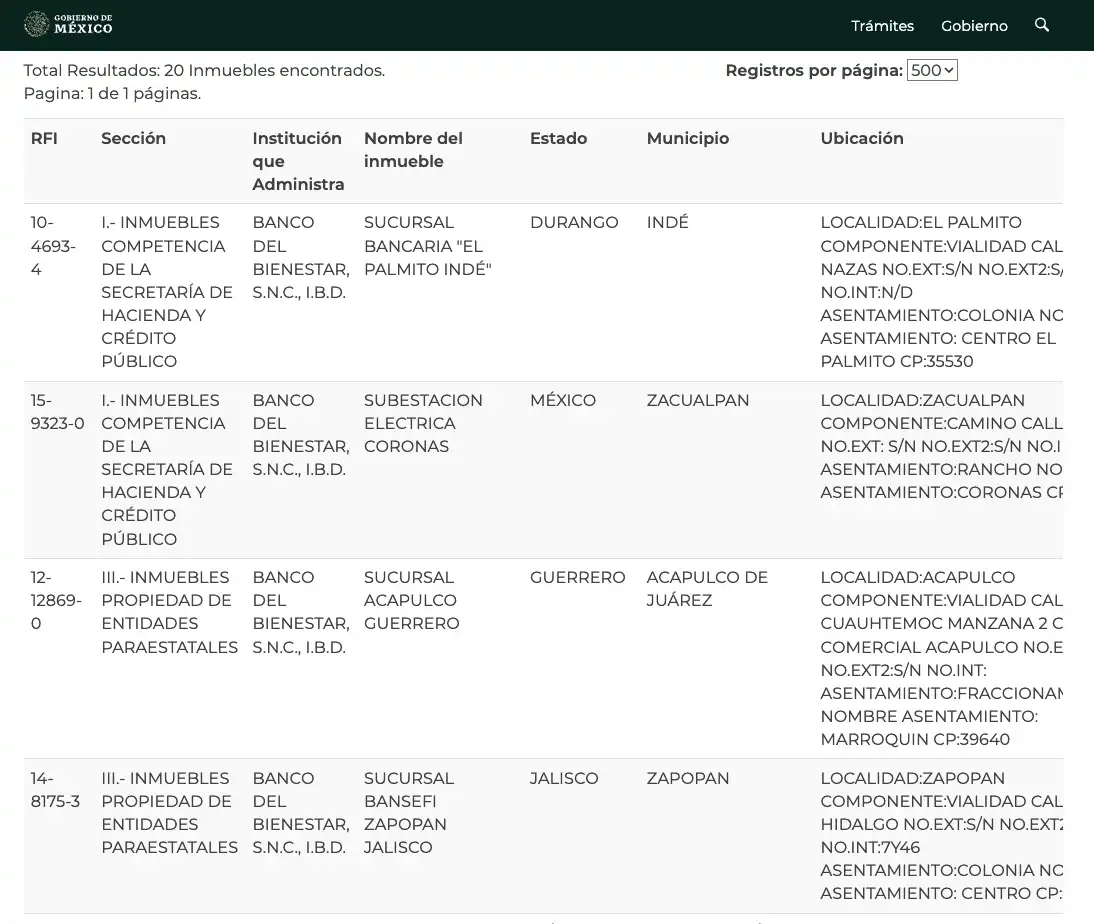Expand the Registros por página dropdown
Image resolution: width=1094 pixels, height=924 pixels.
[931, 70]
